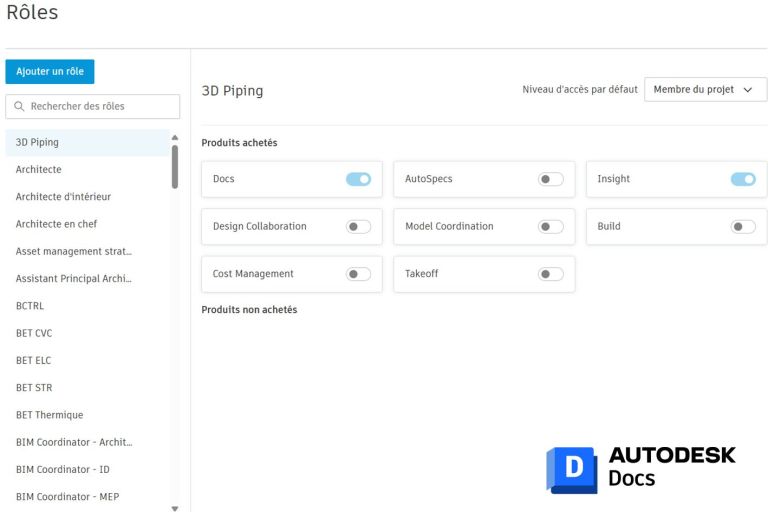Turn on the Cost Management toggle
768x512 pixels.
click(x=359, y=274)
